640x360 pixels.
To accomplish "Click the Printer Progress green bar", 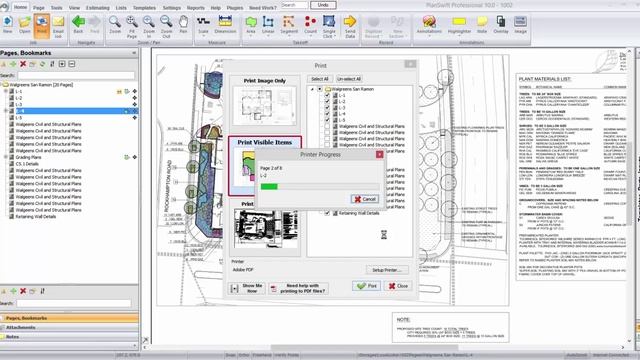I will coord(269,187).
